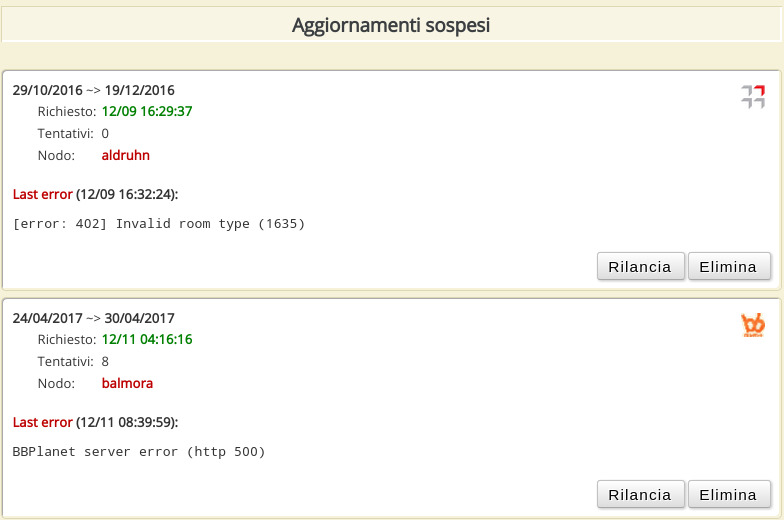Click the balmora node name

[127, 384]
